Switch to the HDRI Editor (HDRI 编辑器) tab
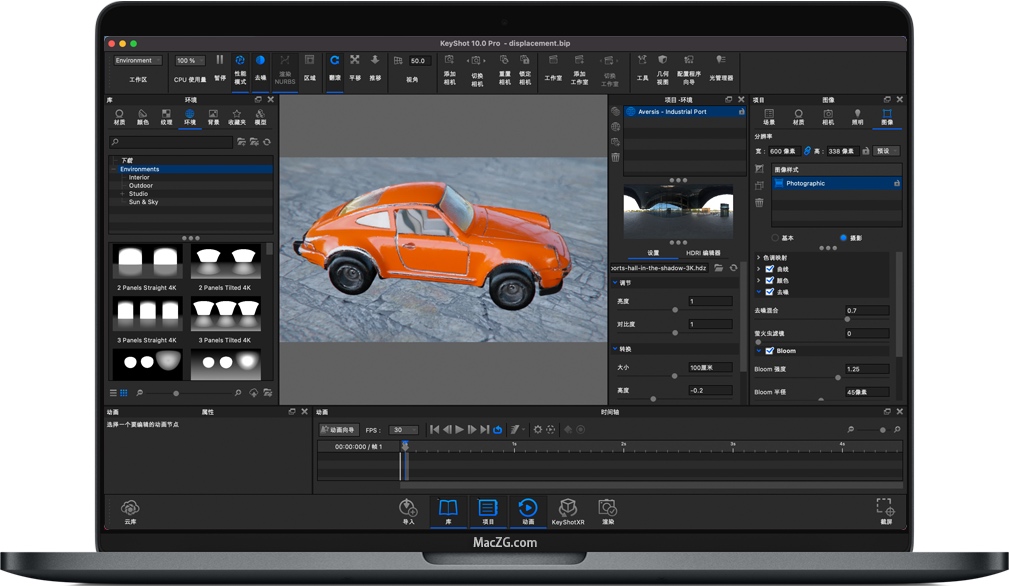Screen dimensions: 1009x586 703,254
